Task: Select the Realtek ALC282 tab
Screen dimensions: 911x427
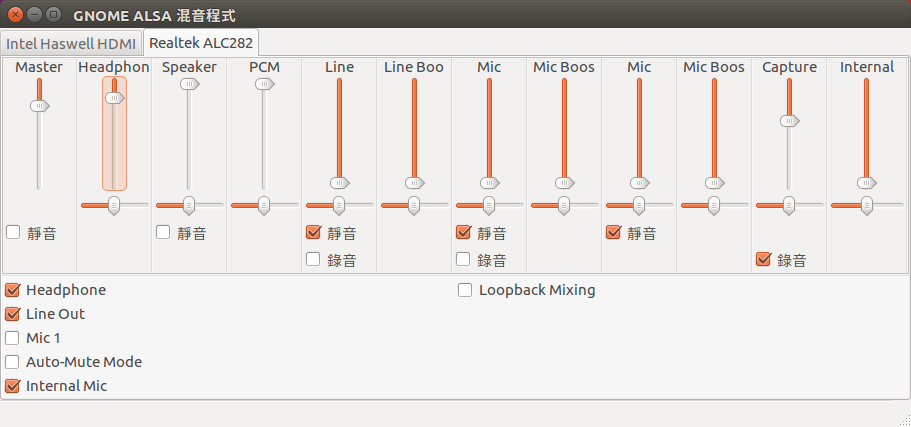Action: click(x=201, y=43)
